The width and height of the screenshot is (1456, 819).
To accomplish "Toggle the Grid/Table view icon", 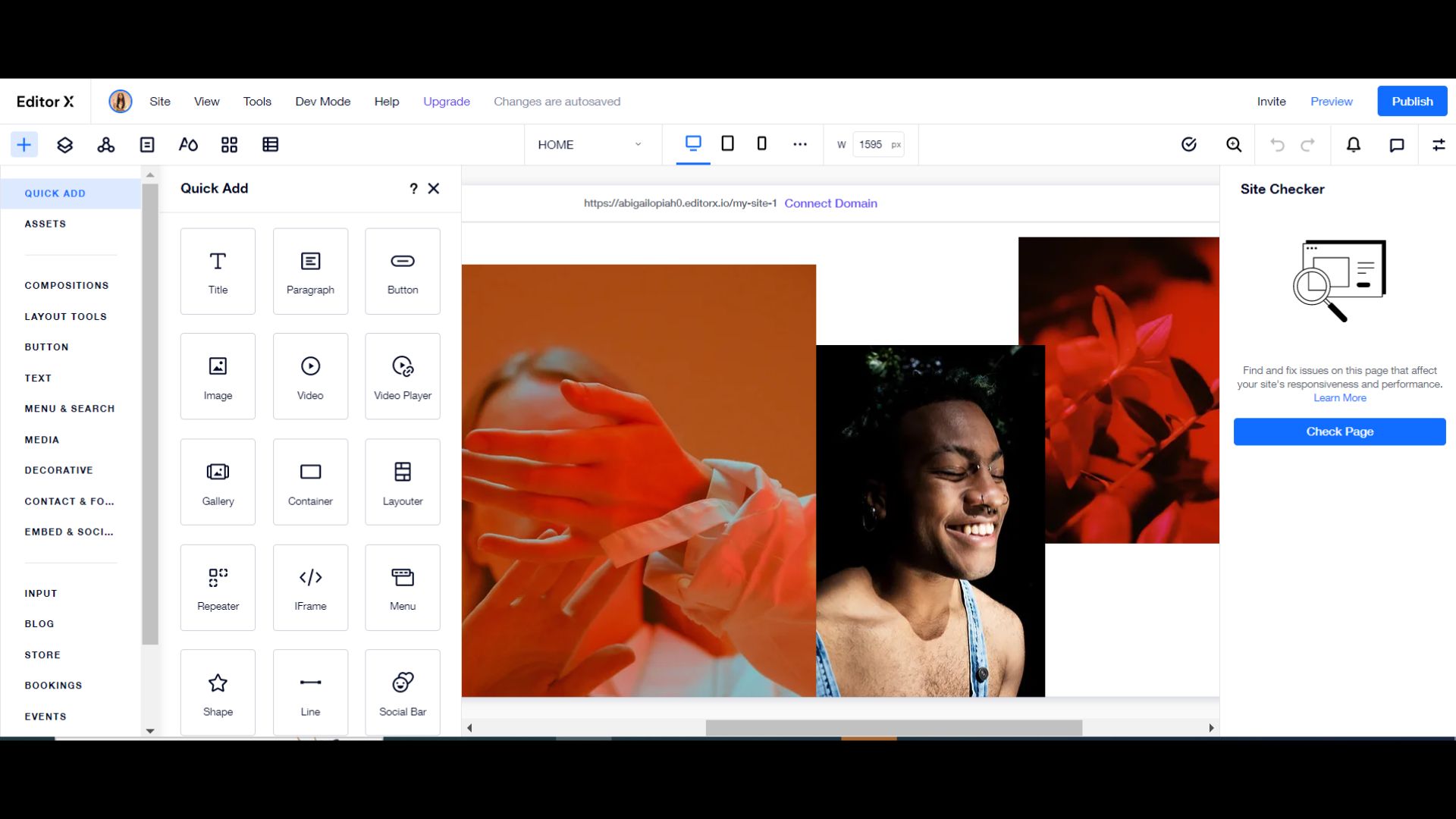I will (270, 144).
